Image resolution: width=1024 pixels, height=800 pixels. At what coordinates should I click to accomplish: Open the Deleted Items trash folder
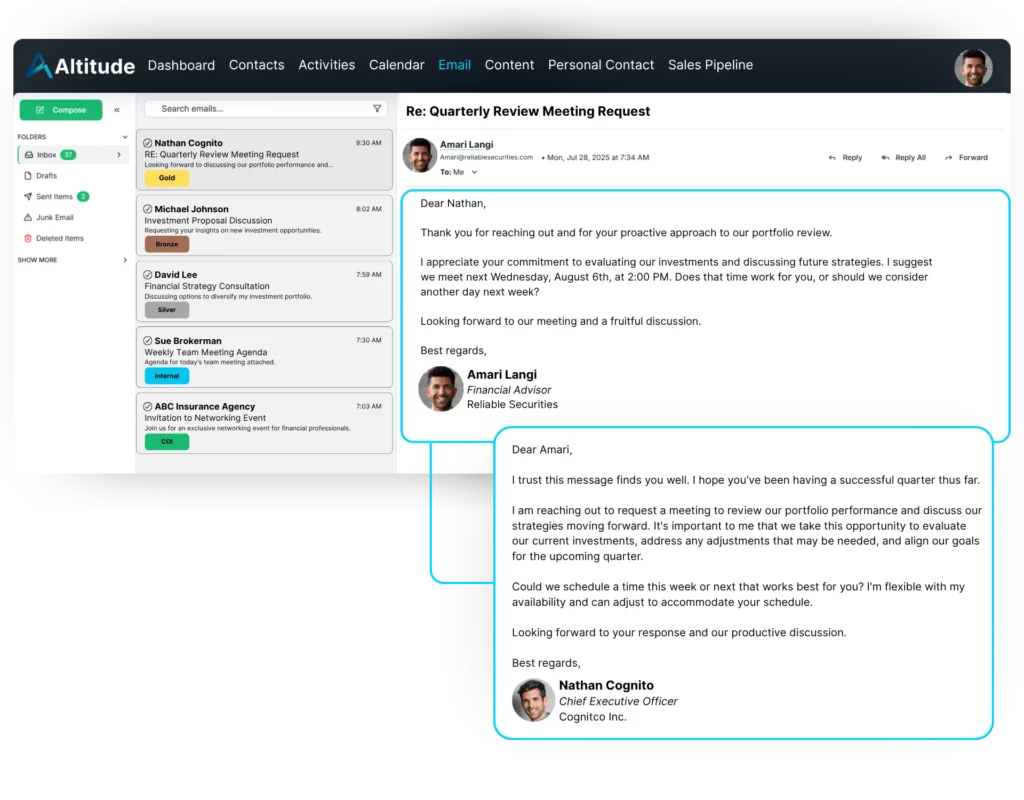point(59,239)
